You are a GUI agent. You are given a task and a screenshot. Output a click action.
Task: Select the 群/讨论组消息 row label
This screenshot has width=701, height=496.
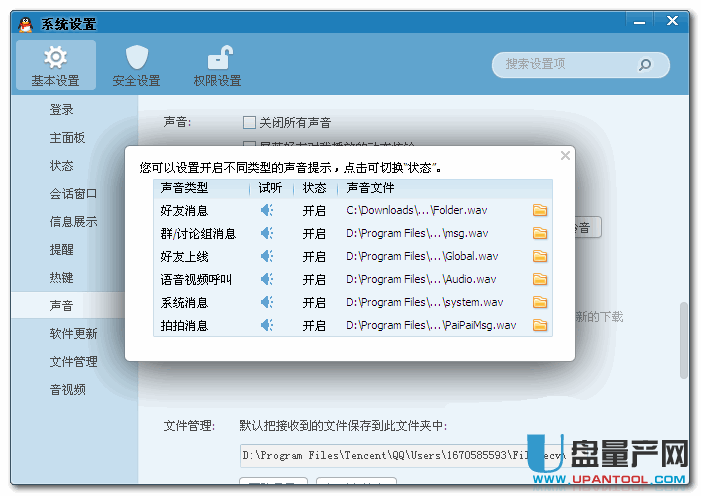198,233
